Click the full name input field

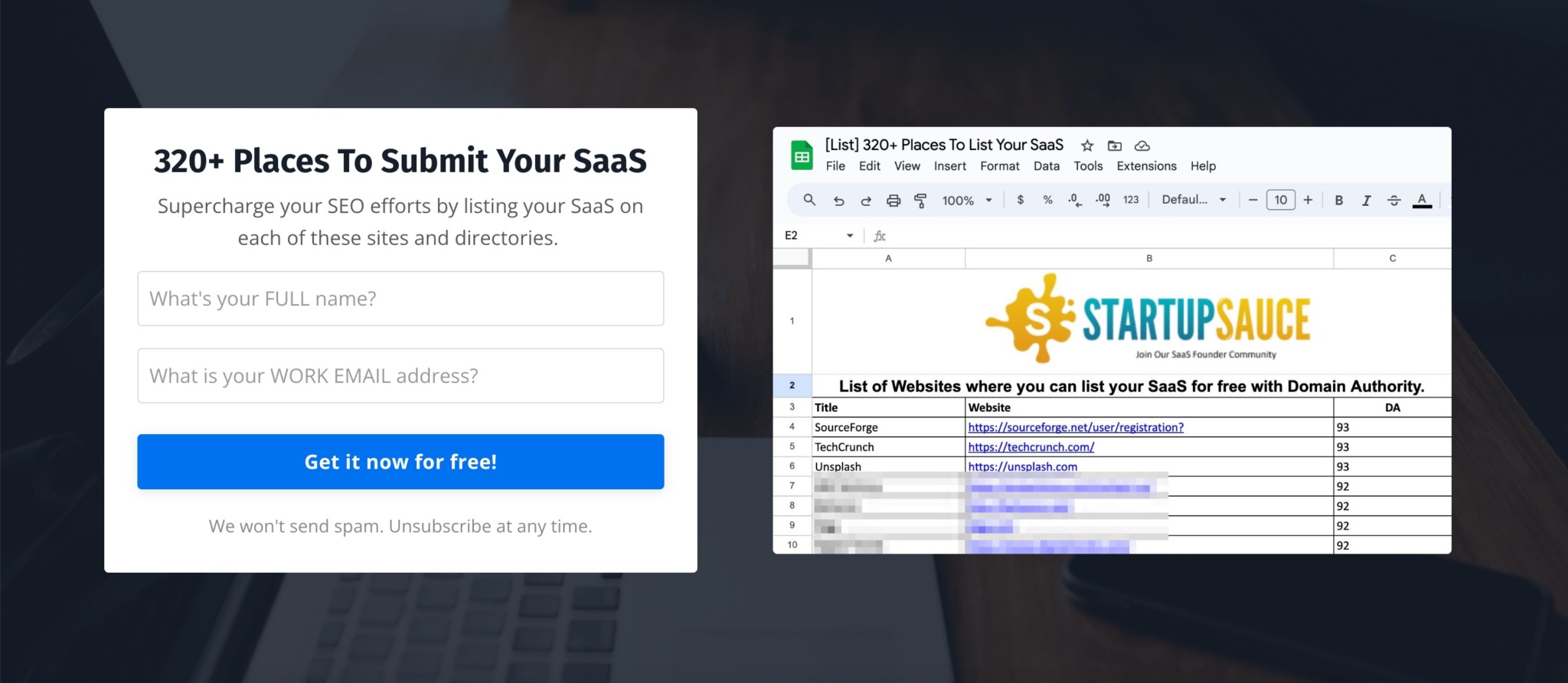(400, 299)
